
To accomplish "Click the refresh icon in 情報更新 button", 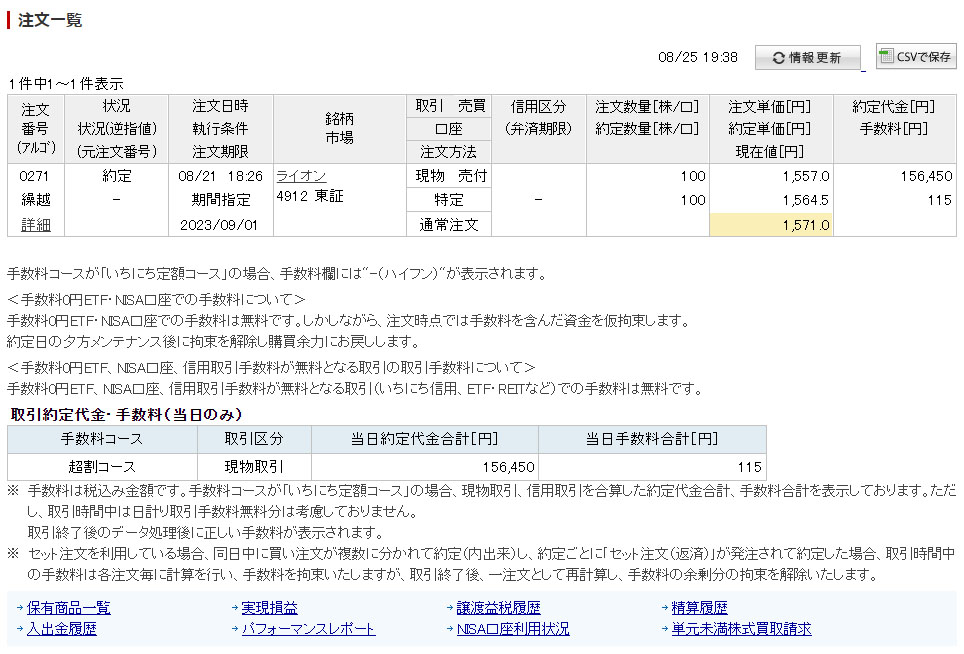I will (x=779, y=58).
